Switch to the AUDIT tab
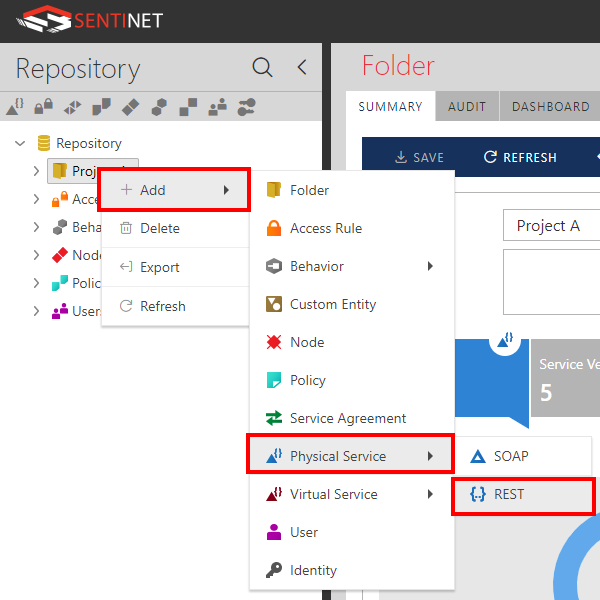This screenshot has height=600, width=600. [467, 107]
